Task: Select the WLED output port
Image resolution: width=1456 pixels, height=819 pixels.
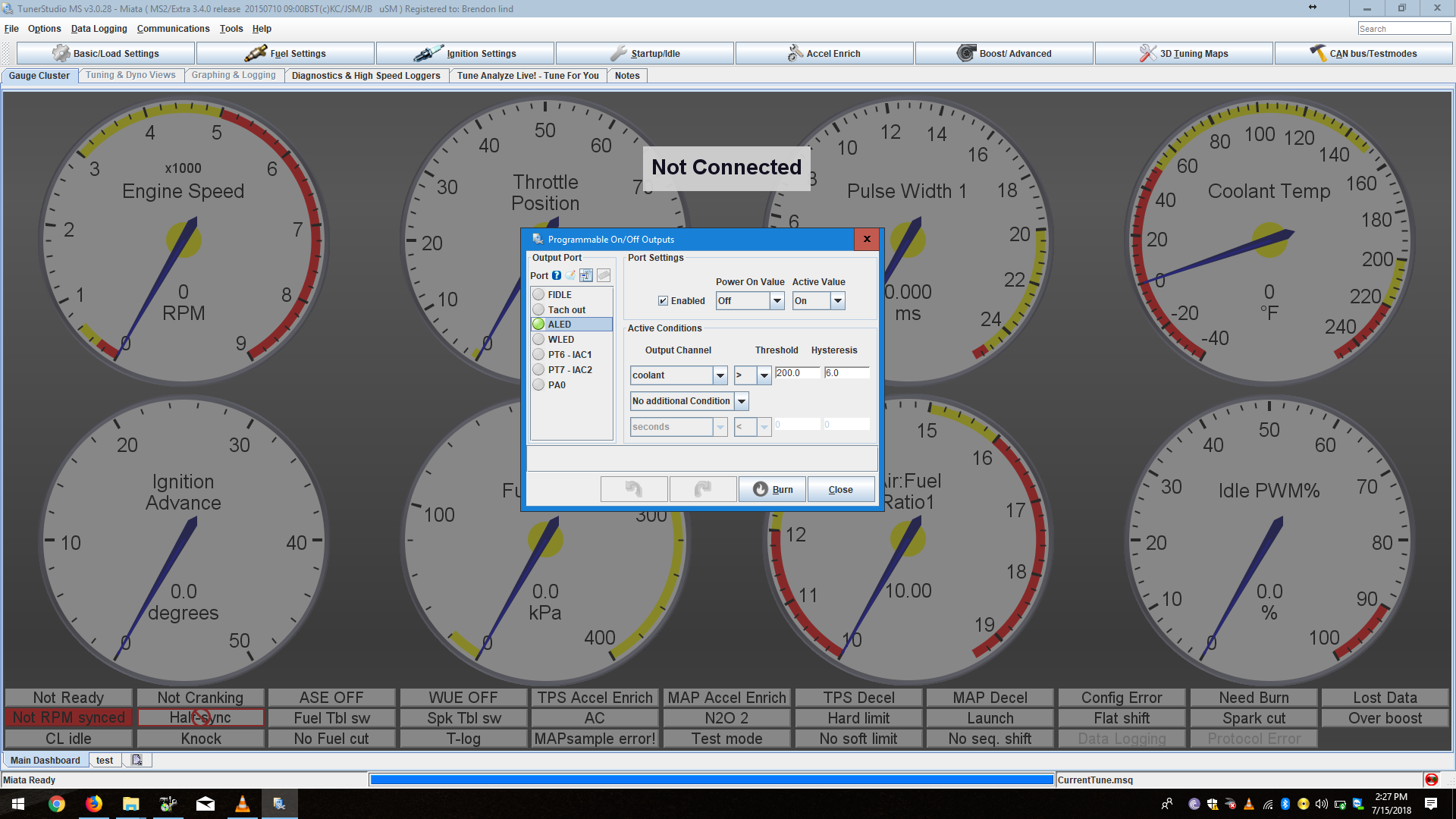Action: click(561, 340)
